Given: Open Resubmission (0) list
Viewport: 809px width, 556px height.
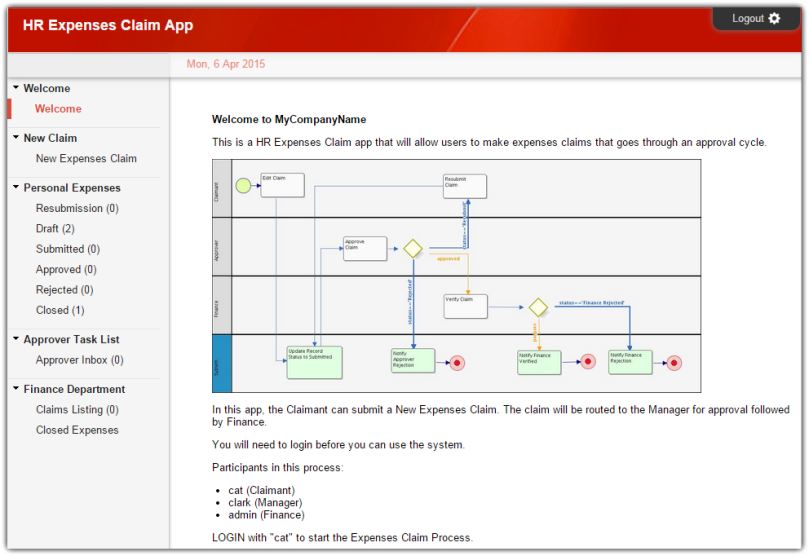Looking at the screenshot, I should [77, 209].
